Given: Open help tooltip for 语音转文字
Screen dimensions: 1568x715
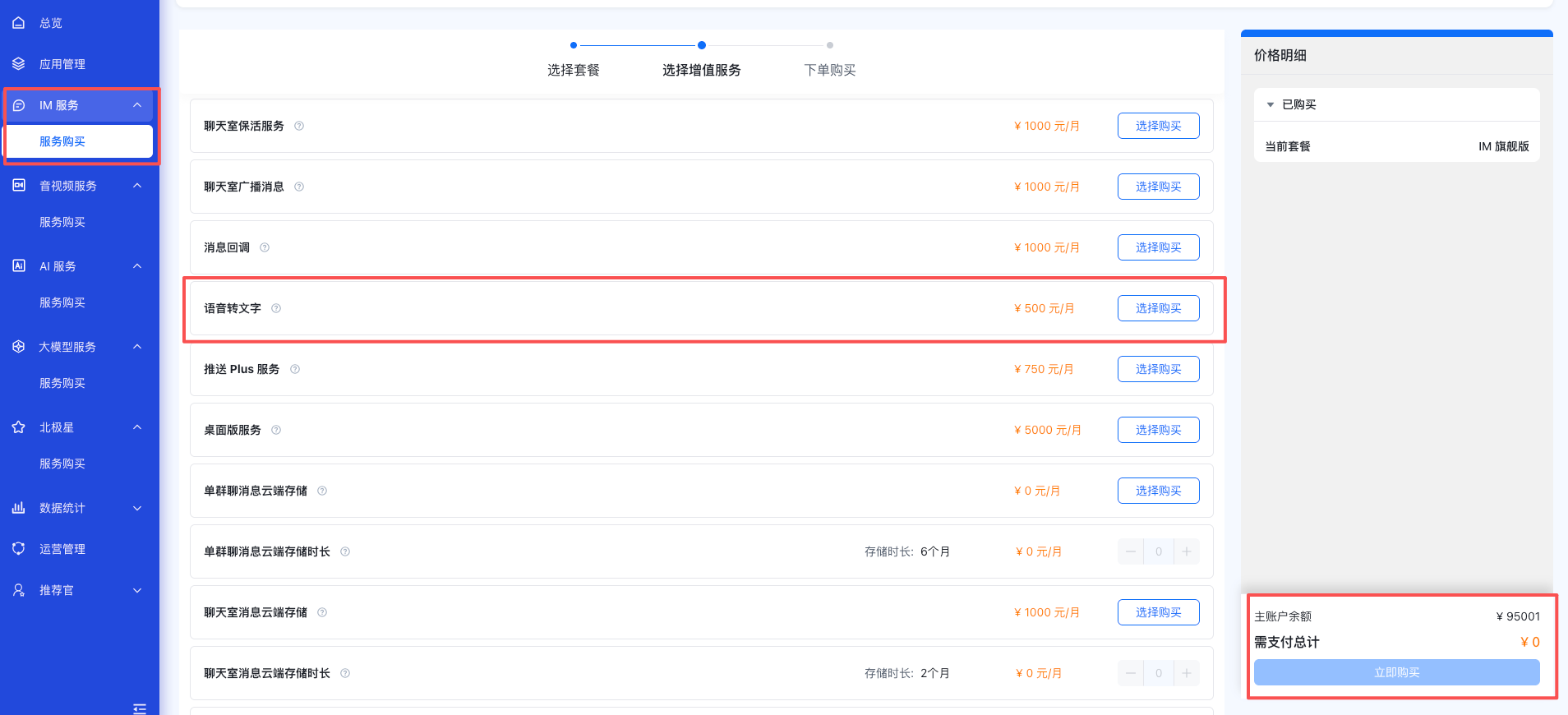Looking at the screenshot, I should coord(276,308).
